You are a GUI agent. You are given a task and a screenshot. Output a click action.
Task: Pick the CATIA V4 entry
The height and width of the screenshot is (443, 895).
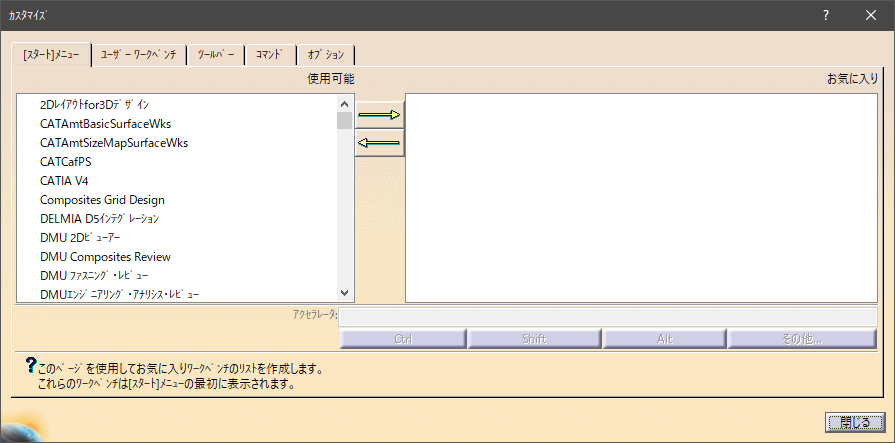click(x=65, y=180)
